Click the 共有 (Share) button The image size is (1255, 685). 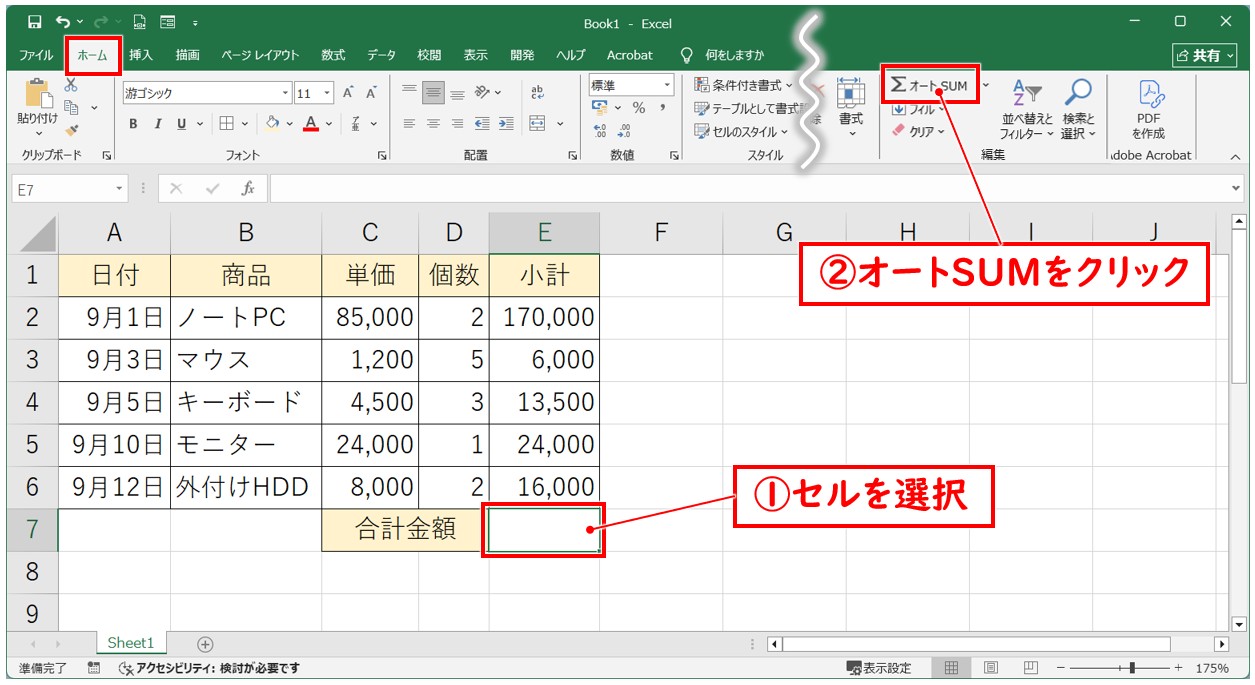[1204, 55]
